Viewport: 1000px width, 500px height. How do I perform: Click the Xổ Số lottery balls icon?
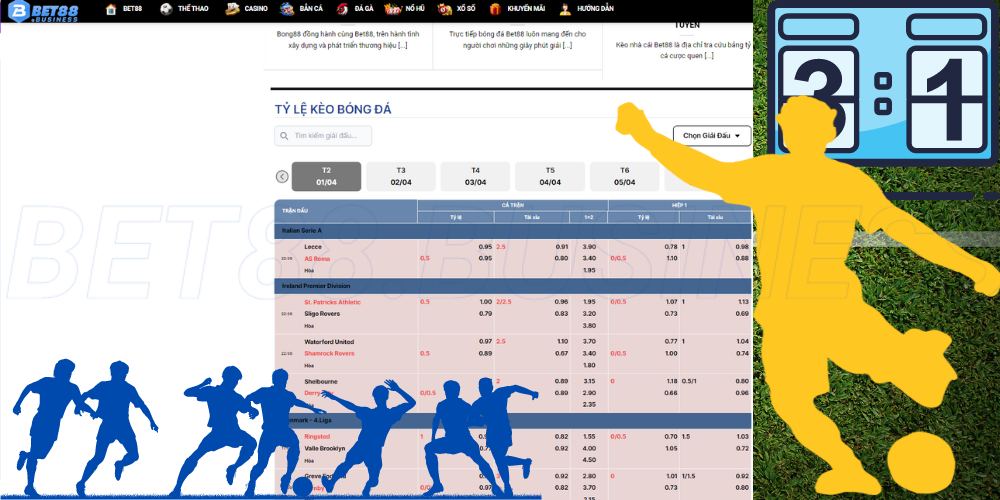click(x=445, y=9)
